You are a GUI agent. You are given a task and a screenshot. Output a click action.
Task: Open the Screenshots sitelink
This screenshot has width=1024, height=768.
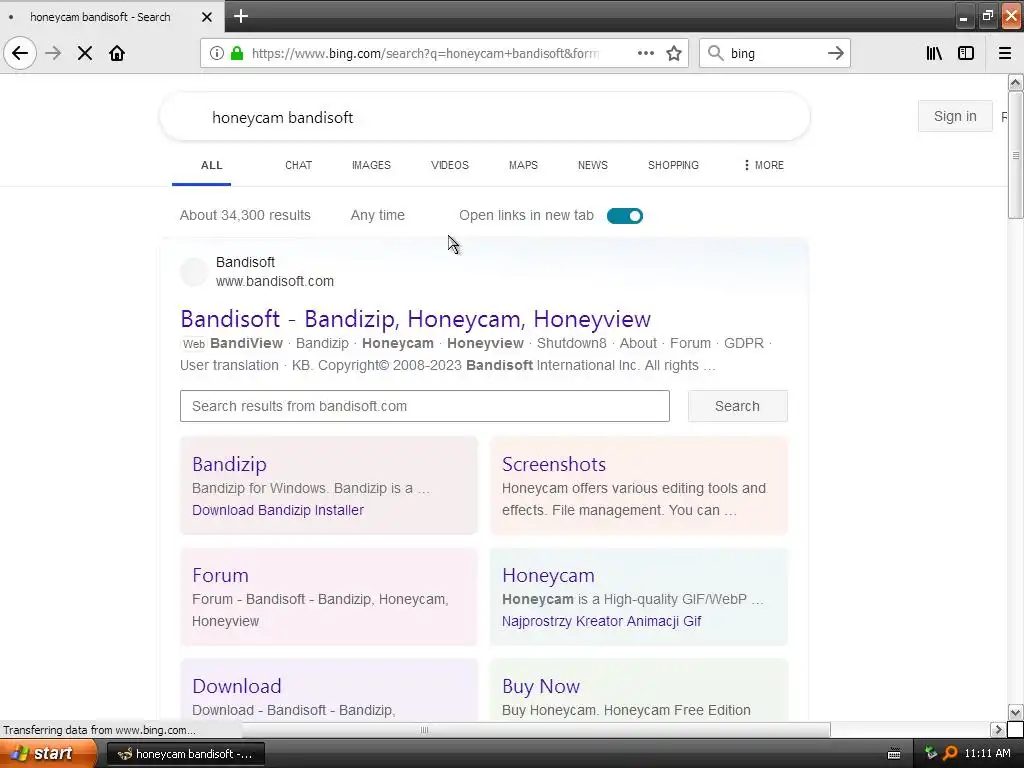coord(554,464)
